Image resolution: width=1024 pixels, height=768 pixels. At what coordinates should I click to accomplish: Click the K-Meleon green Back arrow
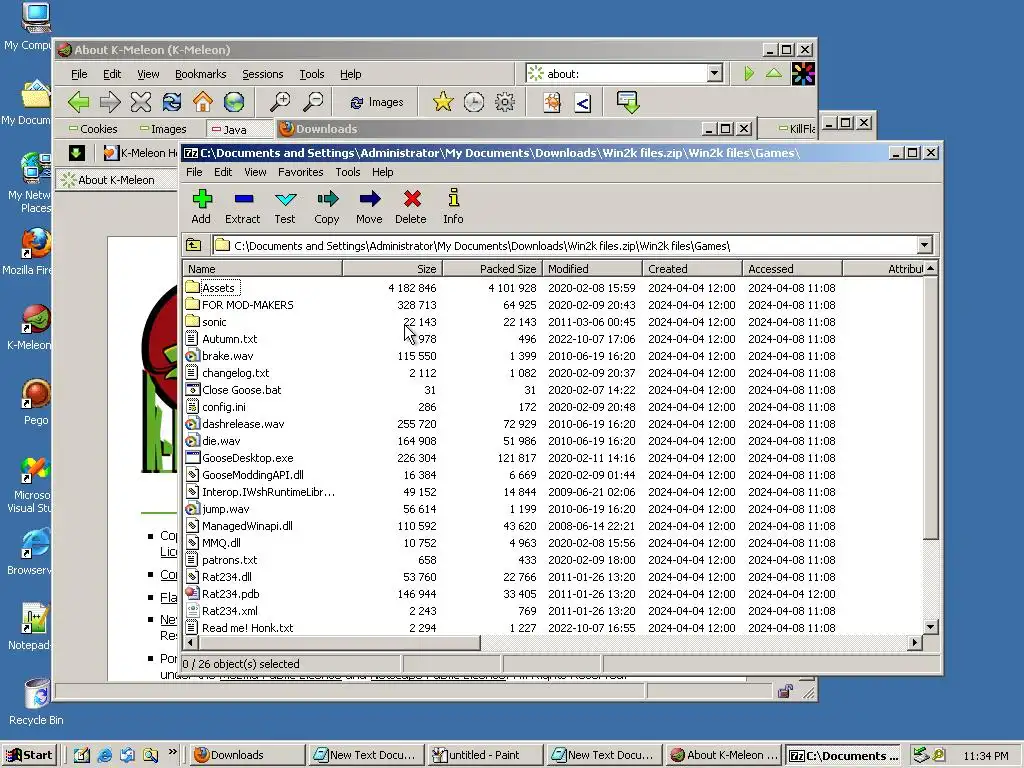(x=78, y=102)
